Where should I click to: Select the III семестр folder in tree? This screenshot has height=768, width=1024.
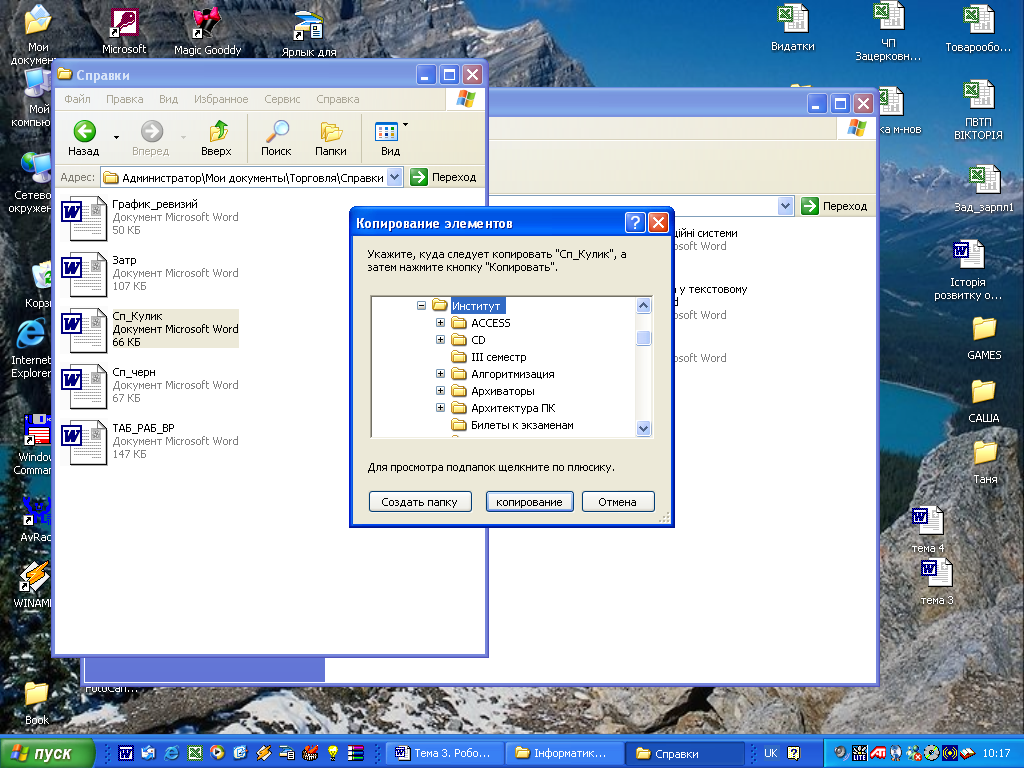(498, 357)
